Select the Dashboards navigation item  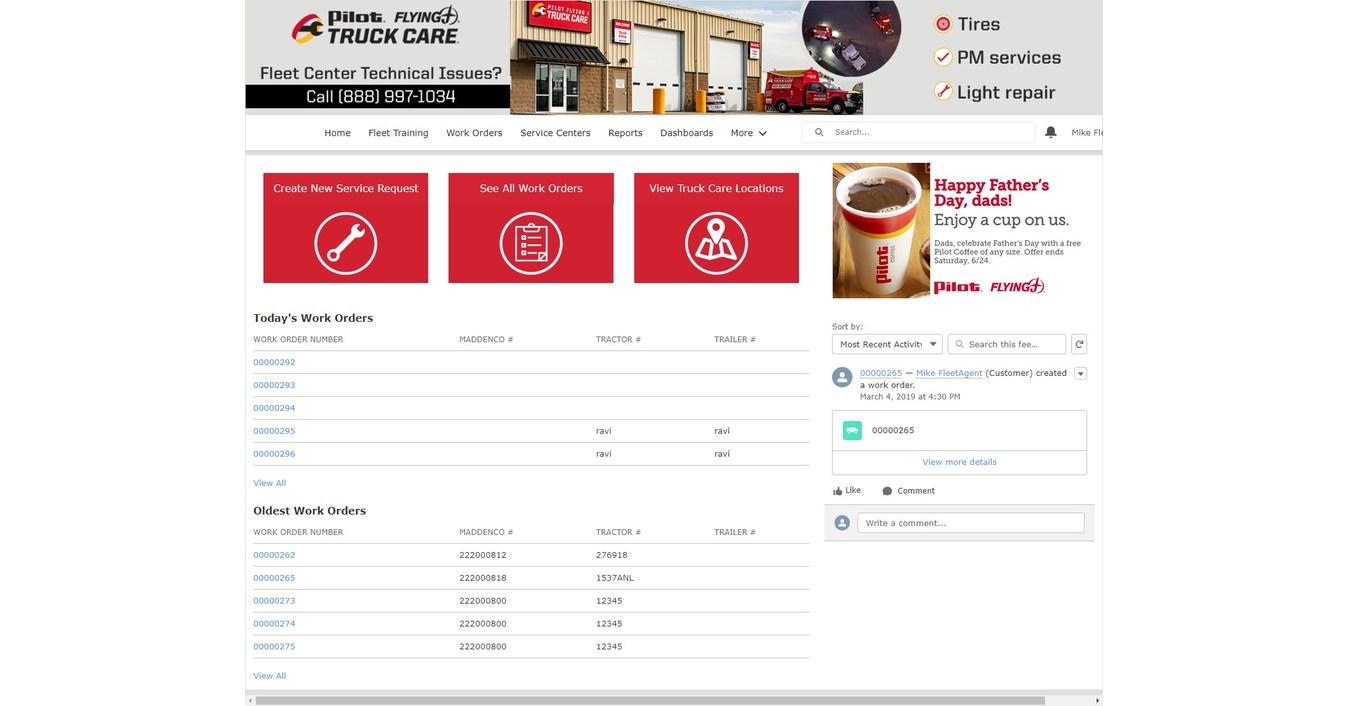[686, 133]
